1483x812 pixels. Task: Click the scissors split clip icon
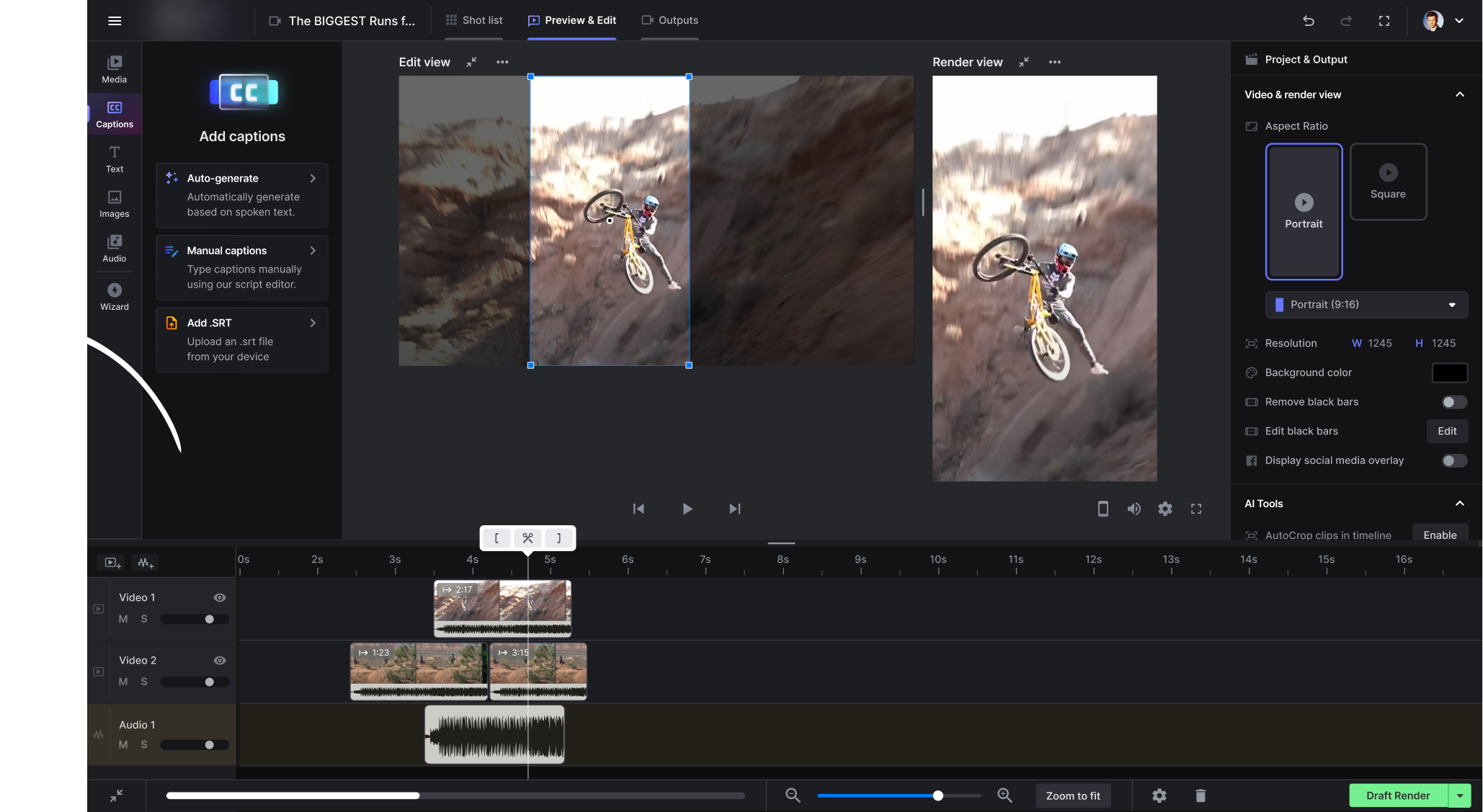click(527, 537)
